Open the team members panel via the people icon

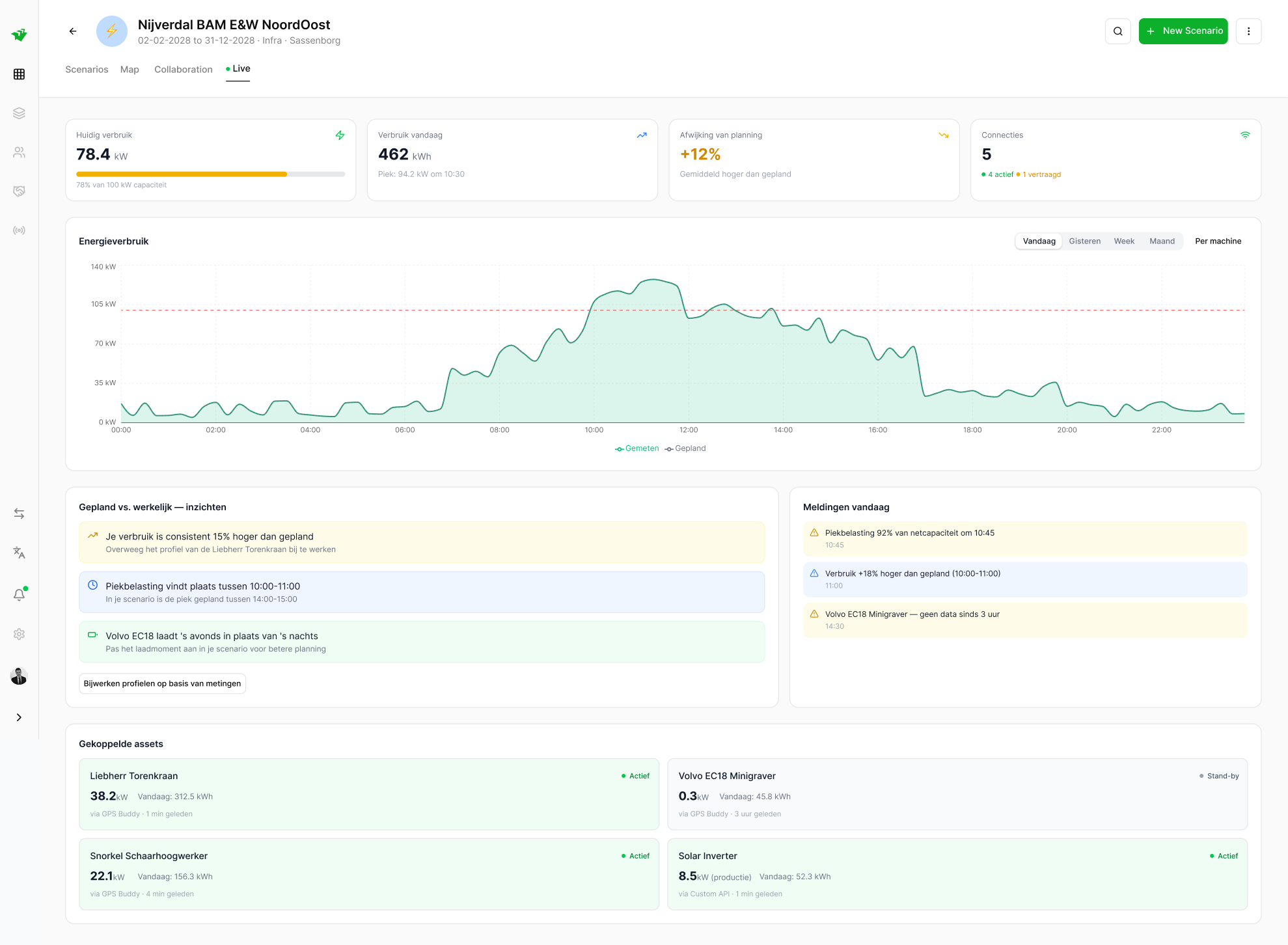[19, 152]
